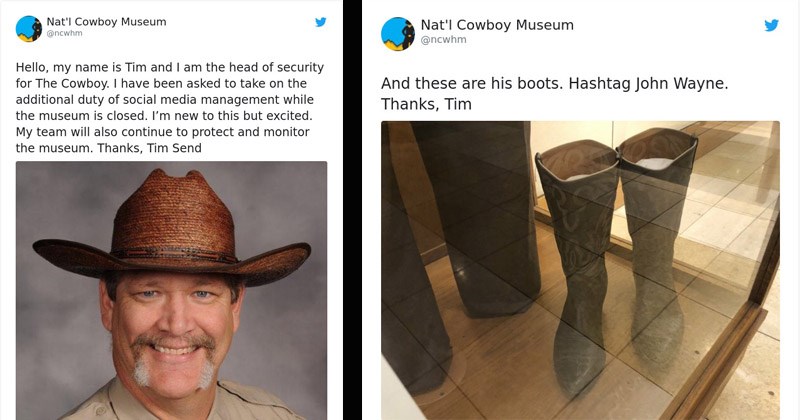
Task: Click 'Hashtag John Wayne' text
Action: [648, 83]
